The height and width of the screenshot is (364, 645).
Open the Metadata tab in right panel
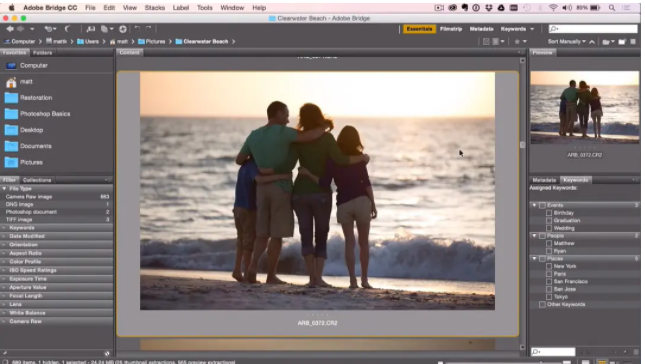[544, 180]
